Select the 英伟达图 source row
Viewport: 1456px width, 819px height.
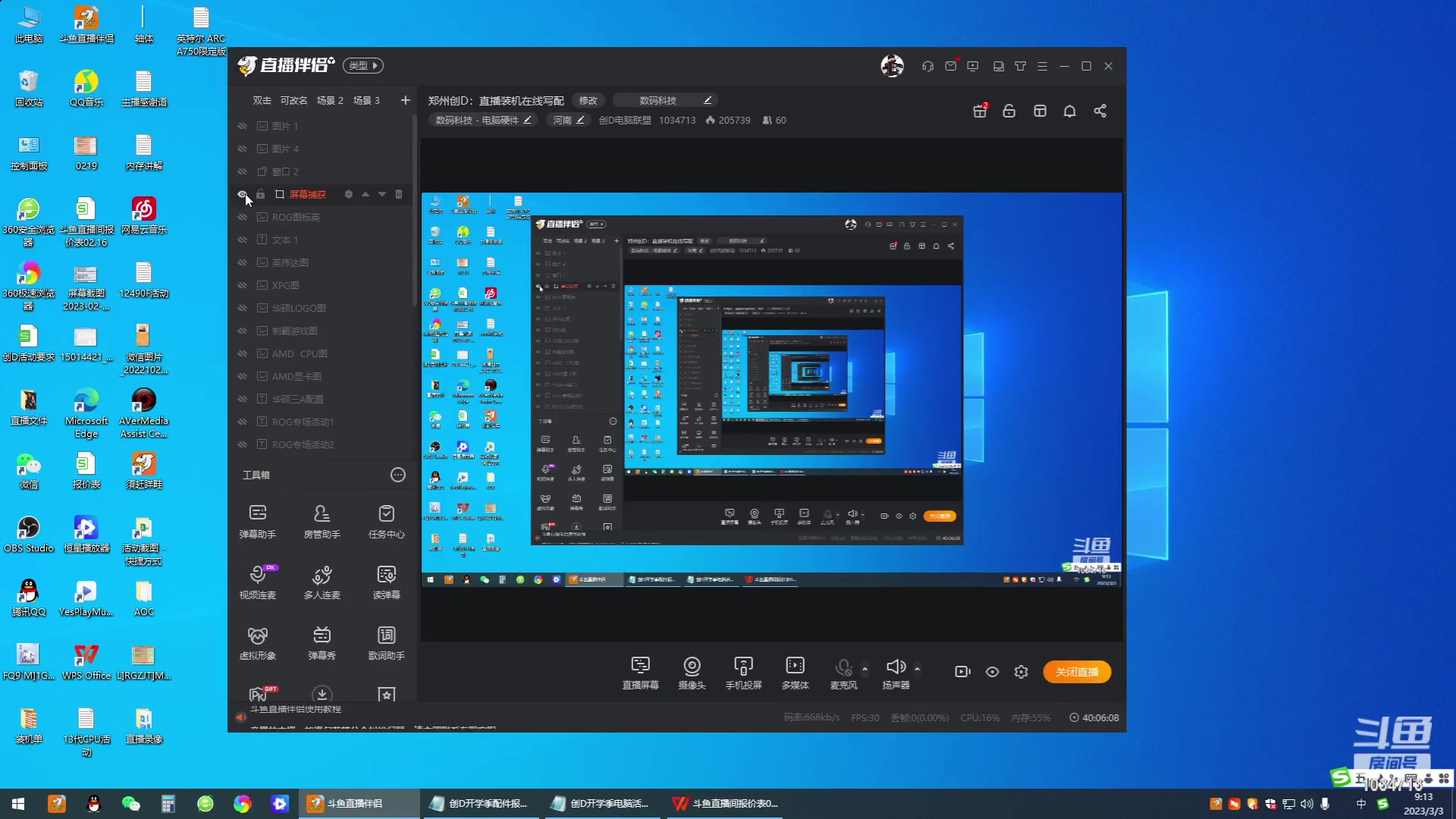[x=322, y=262]
